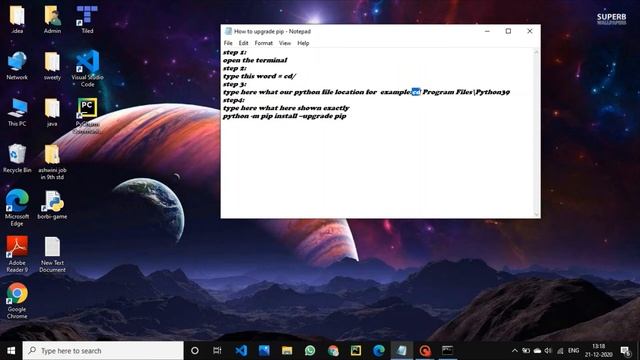Click the Notepad vertical scrollbar
The width and height of the screenshot is (640, 360).
pos(536,133)
